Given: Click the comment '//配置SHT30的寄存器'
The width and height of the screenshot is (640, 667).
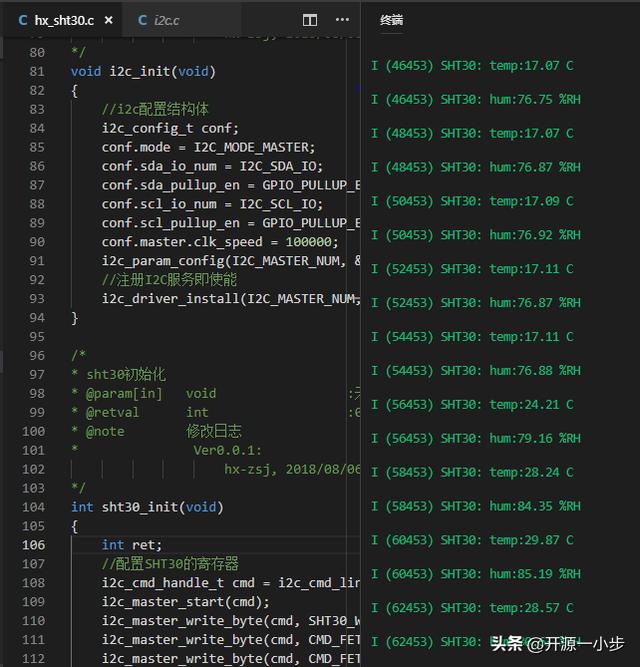Looking at the screenshot, I should pos(170,564).
